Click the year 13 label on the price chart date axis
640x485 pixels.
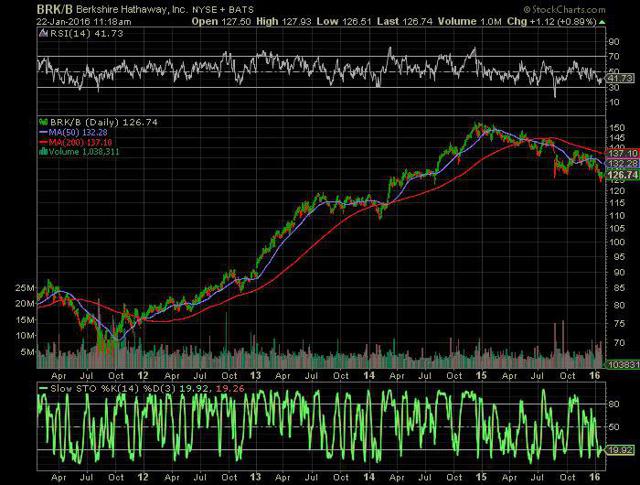pos(256,375)
